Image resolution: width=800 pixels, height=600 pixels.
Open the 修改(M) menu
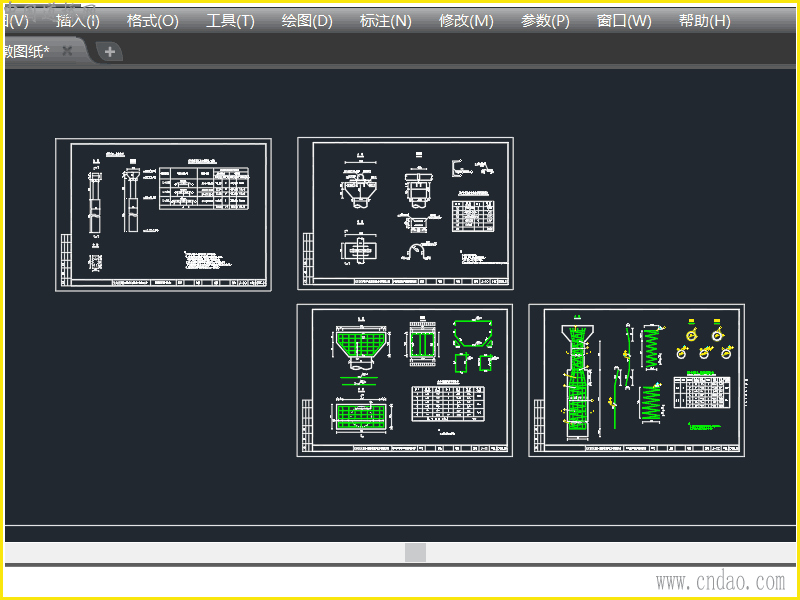click(x=466, y=21)
